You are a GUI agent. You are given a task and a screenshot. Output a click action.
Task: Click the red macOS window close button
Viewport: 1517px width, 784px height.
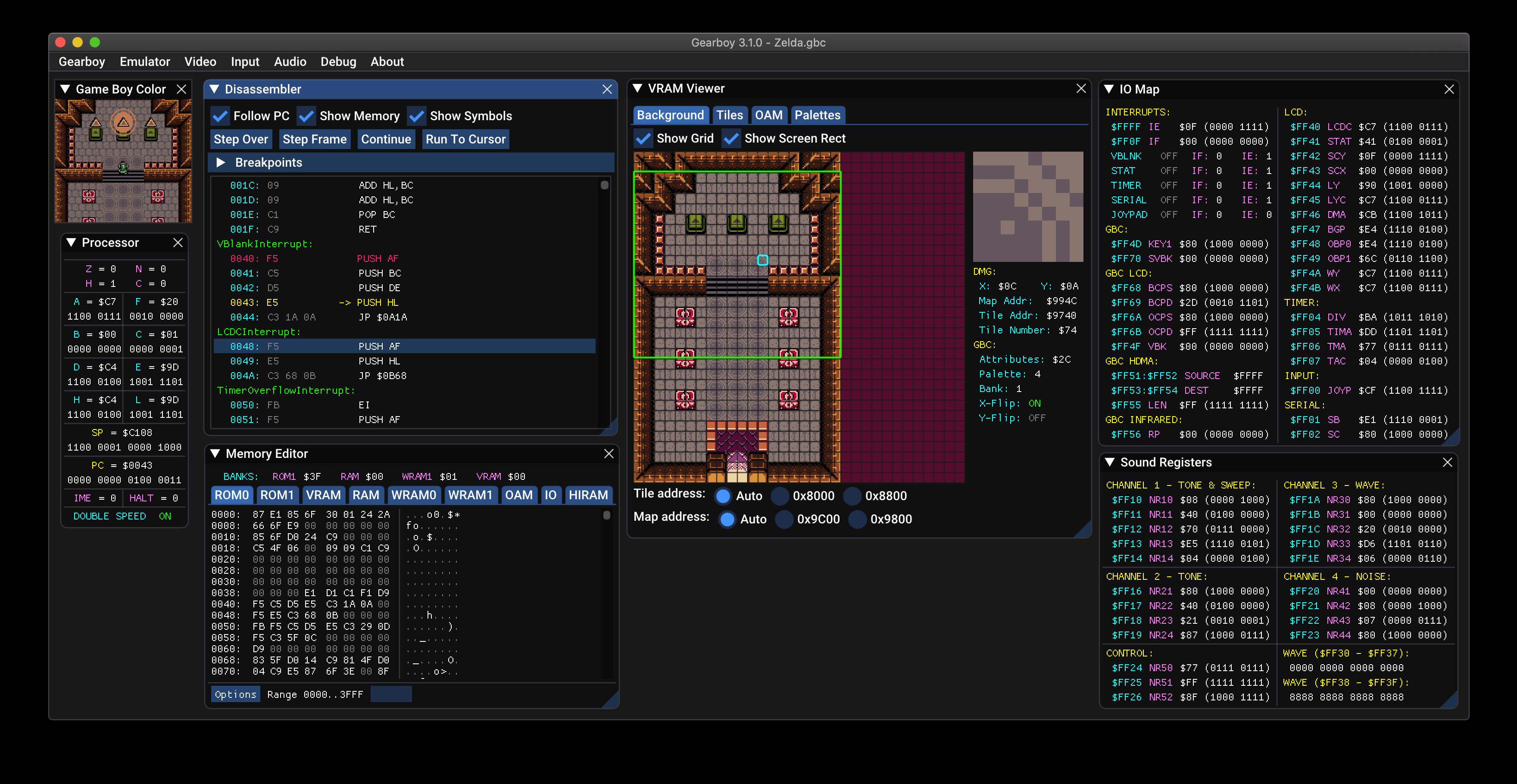[x=60, y=42]
